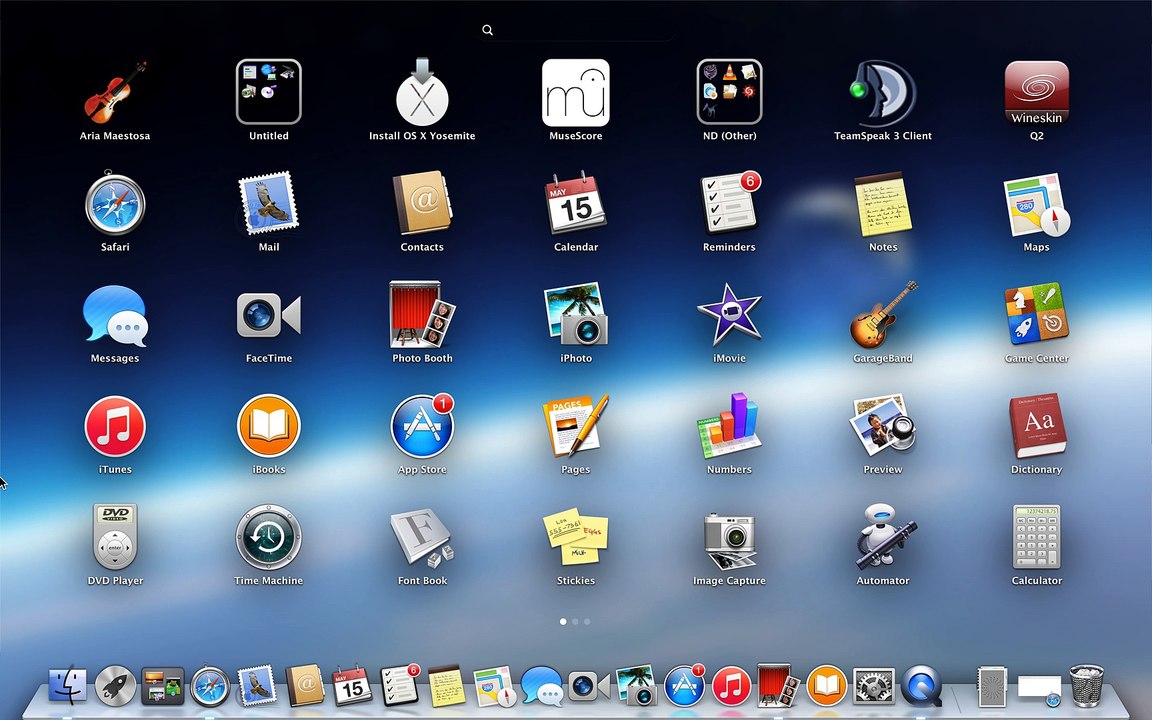This screenshot has width=1152, height=720.
Task: Open Messages in the Launchpad grid
Action: pyautogui.click(x=115, y=316)
